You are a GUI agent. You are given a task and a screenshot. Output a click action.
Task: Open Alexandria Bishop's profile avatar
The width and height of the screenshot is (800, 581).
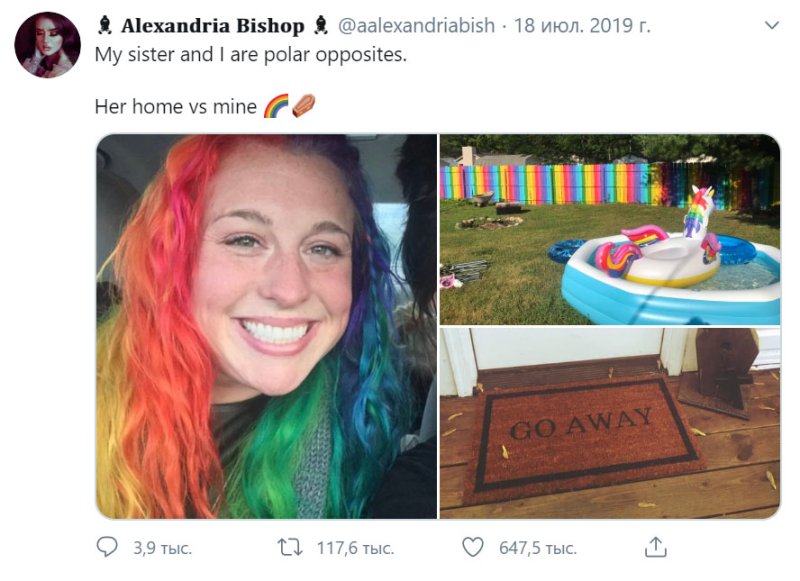point(47,45)
